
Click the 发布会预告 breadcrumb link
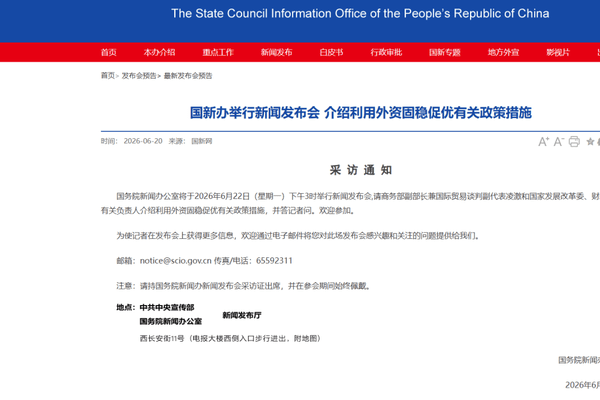pyautogui.click(x=139, y=76)
